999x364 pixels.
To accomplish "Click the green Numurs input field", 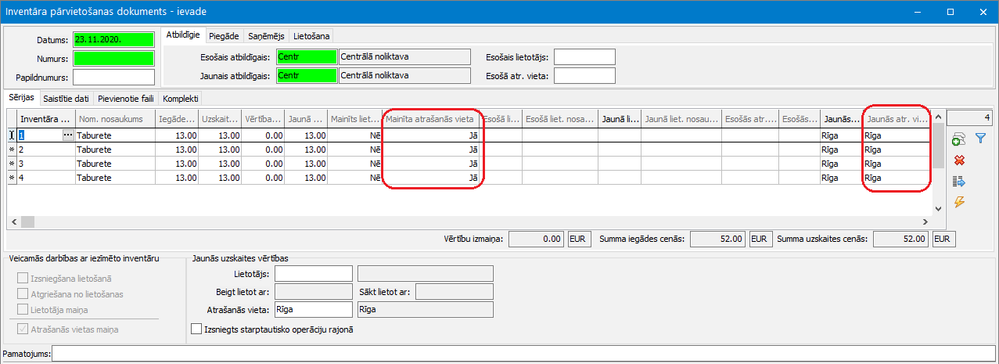I will (x=114, y=58).
